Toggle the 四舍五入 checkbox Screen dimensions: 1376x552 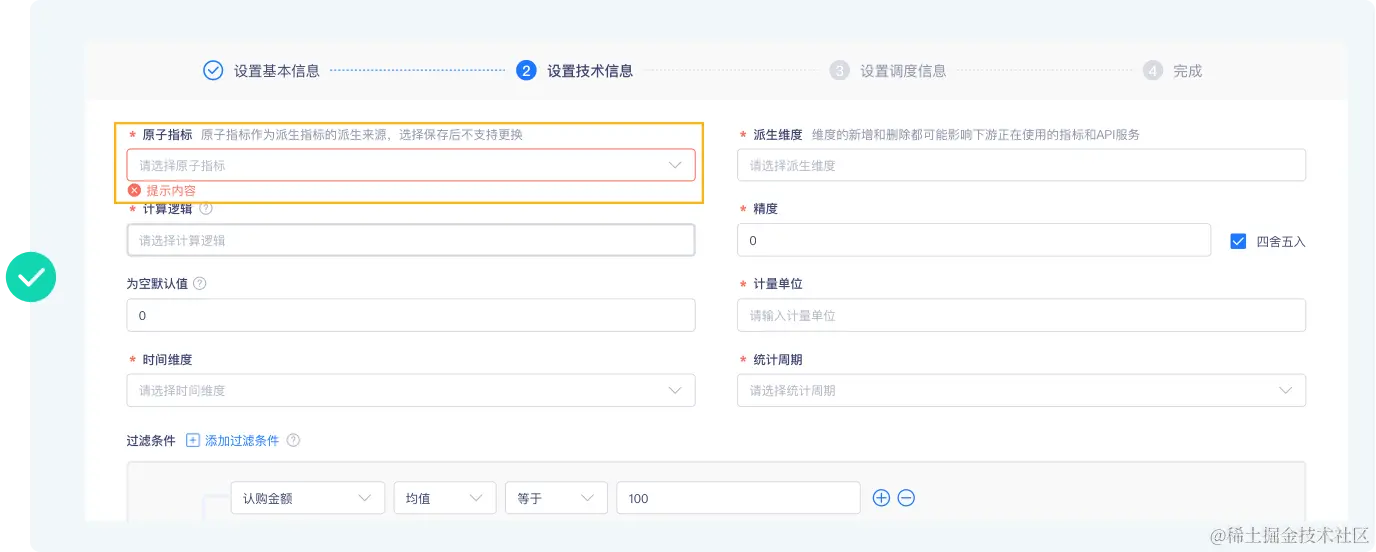point(1238,241)
